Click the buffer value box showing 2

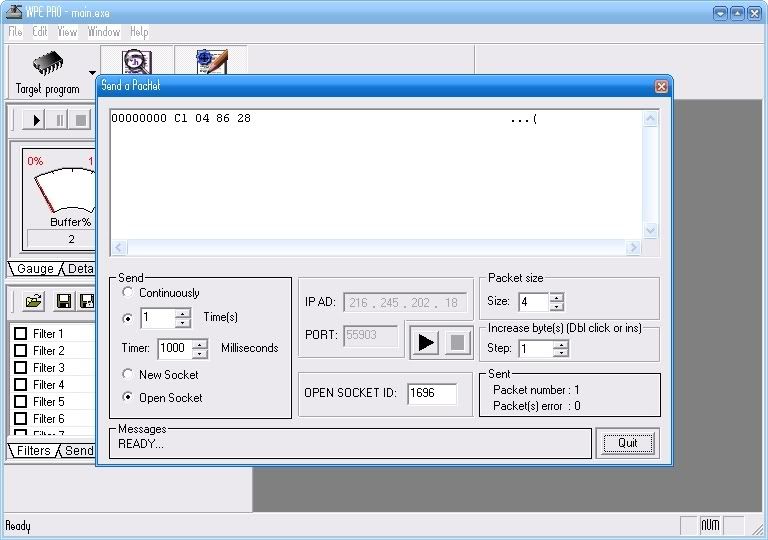(61, 239)
